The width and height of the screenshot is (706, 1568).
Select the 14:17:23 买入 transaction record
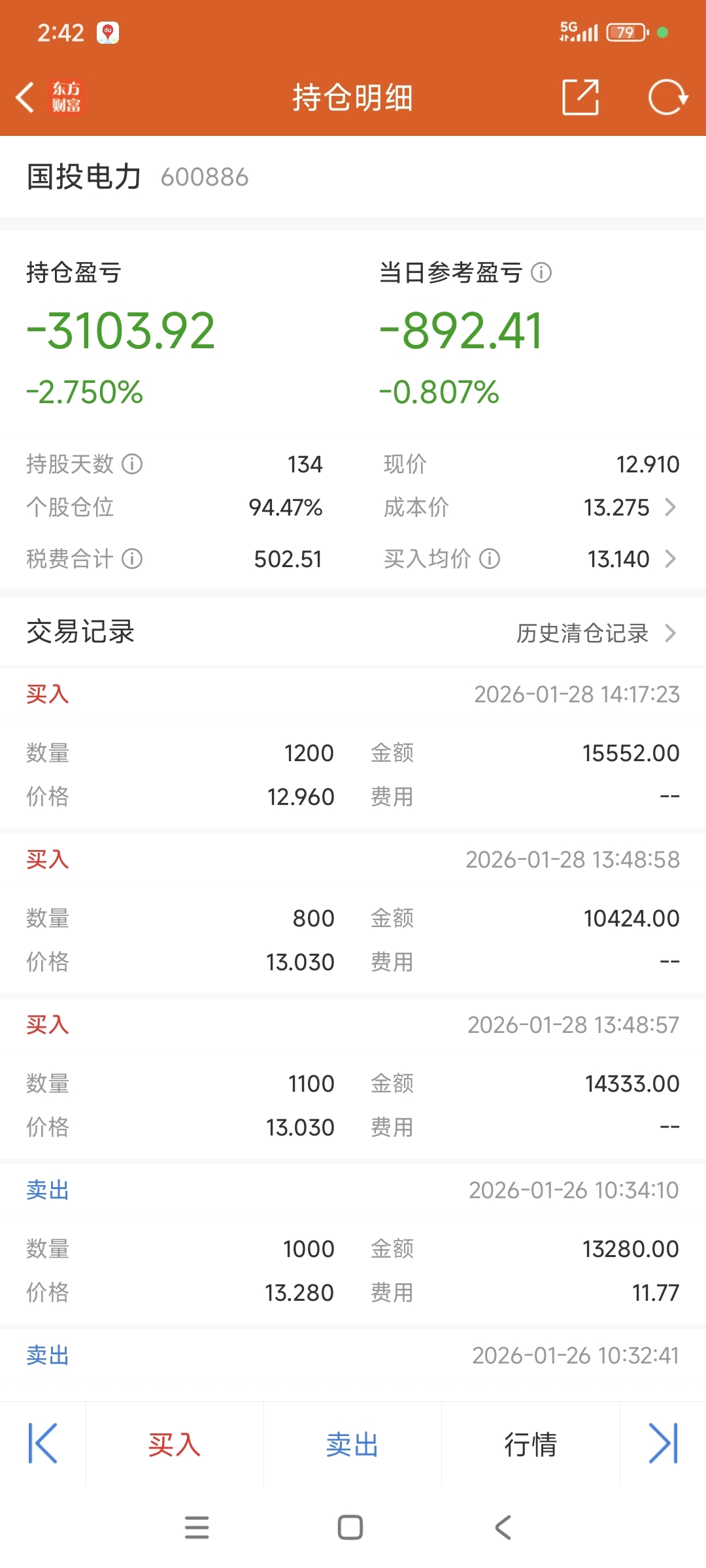point(353,751)
